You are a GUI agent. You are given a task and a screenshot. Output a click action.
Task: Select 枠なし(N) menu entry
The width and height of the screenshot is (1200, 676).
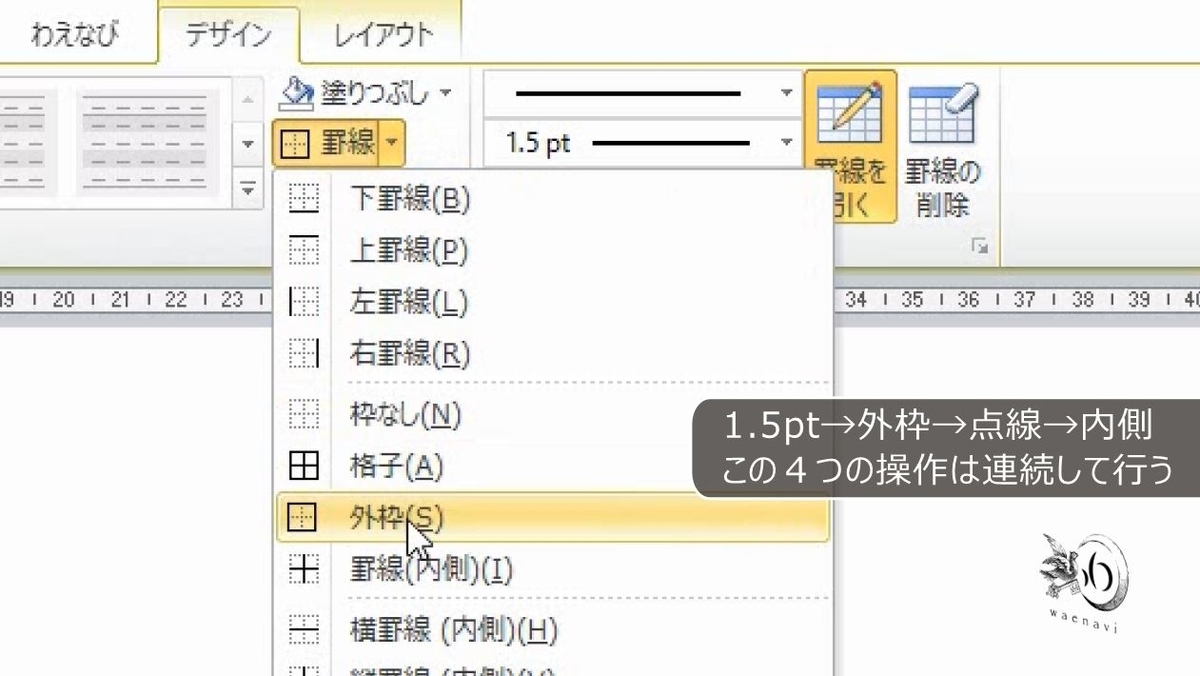pyautogui.click(x=553, y=413)
